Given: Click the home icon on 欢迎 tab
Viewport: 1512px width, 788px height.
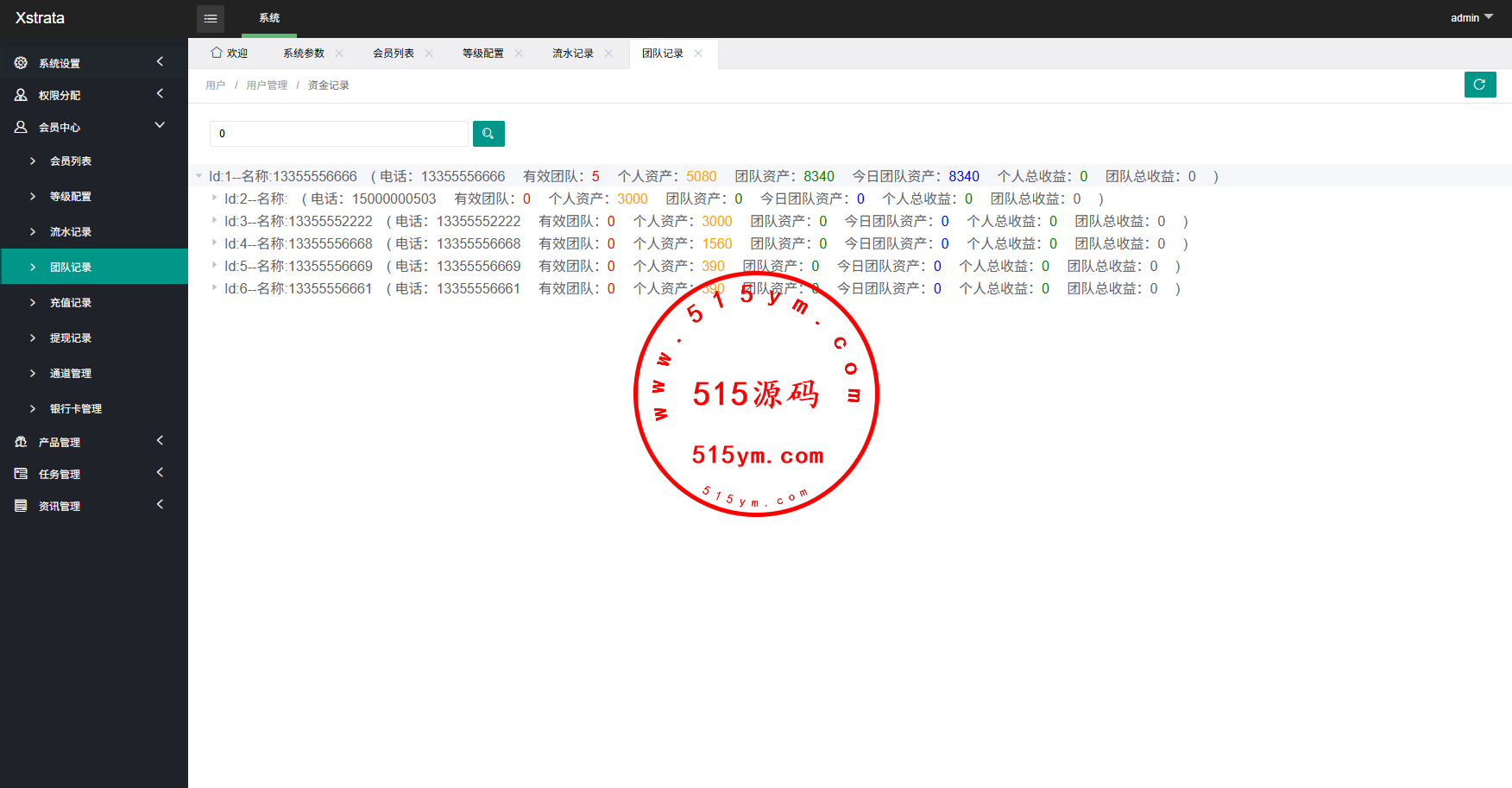Looking at the screenshot, I should (217, 53).
